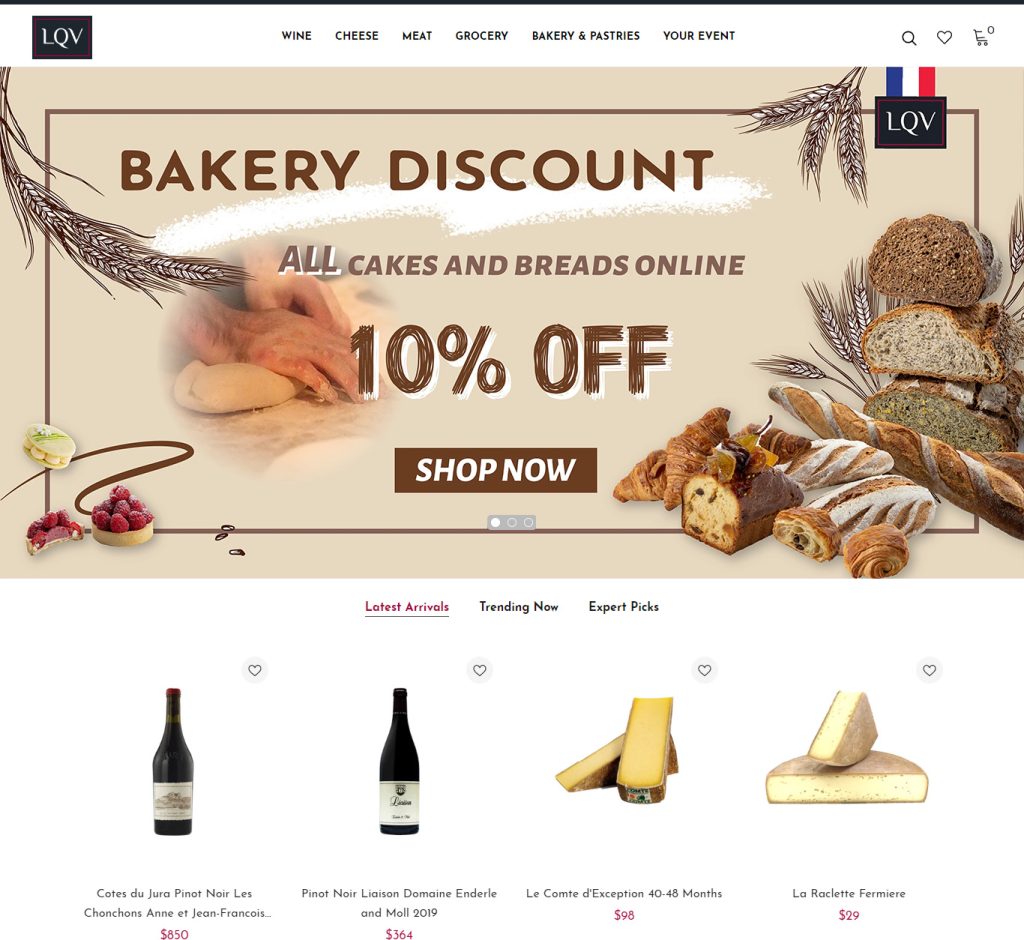Click the LQV logo in header
The image size is (1024, 940).
click(x=62, y=37)
